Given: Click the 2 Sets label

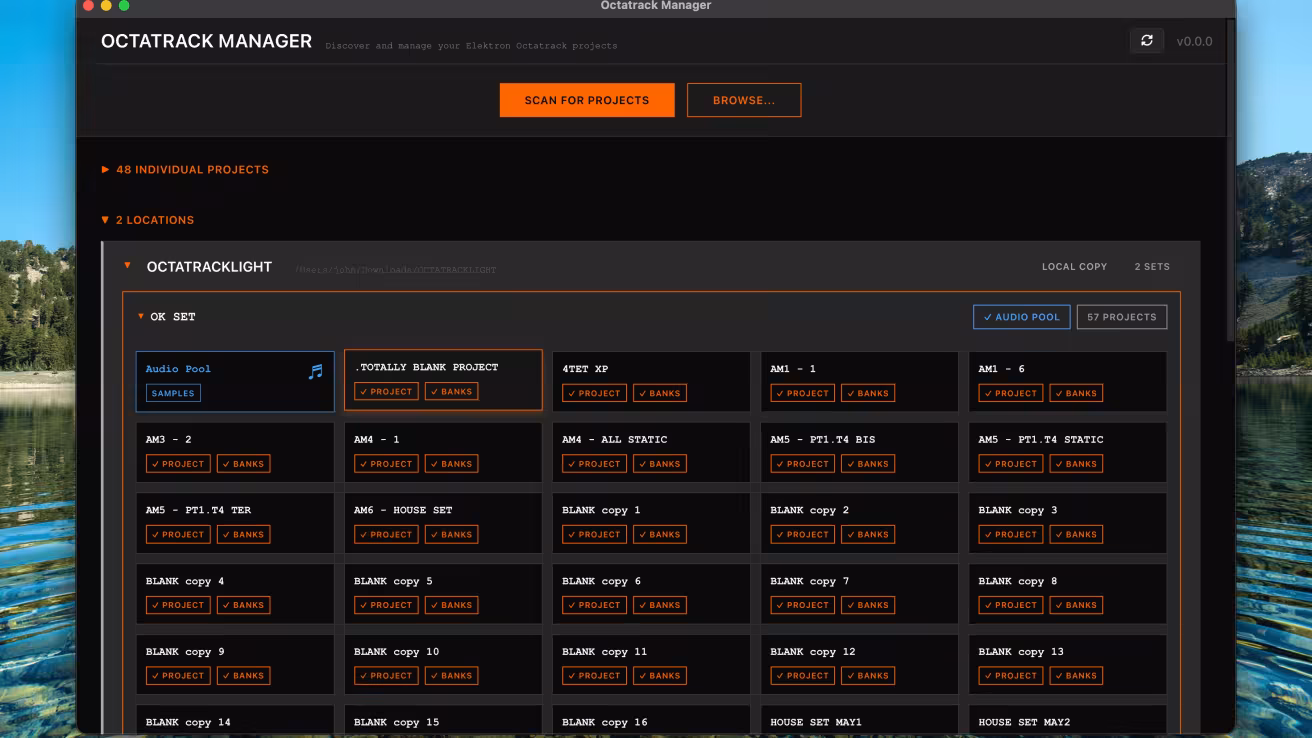Looking at the screenshot, I should point(1152,267).
